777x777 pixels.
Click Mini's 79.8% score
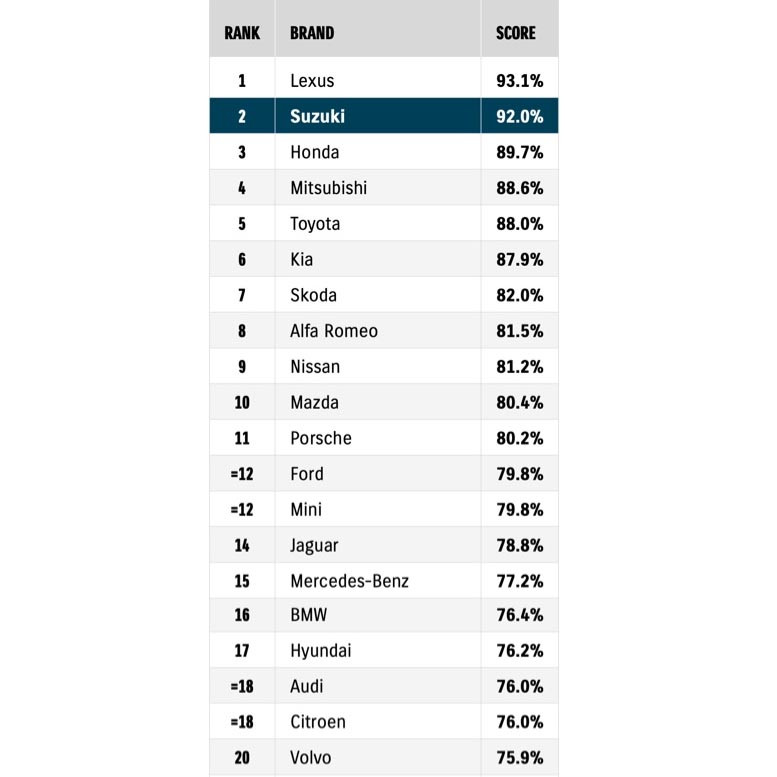(520, 510)
